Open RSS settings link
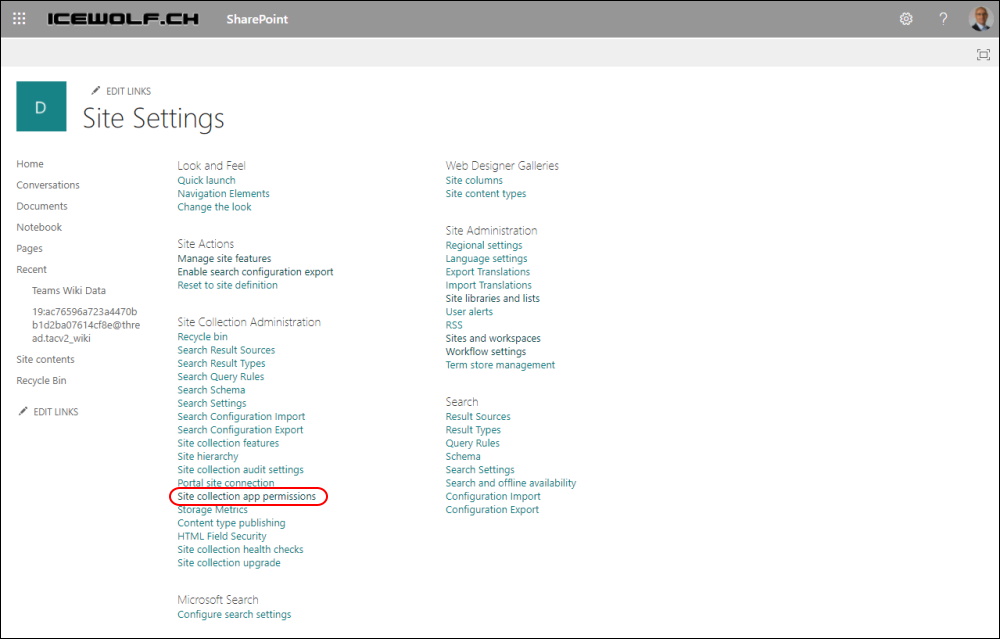 [x=454, y=325]
